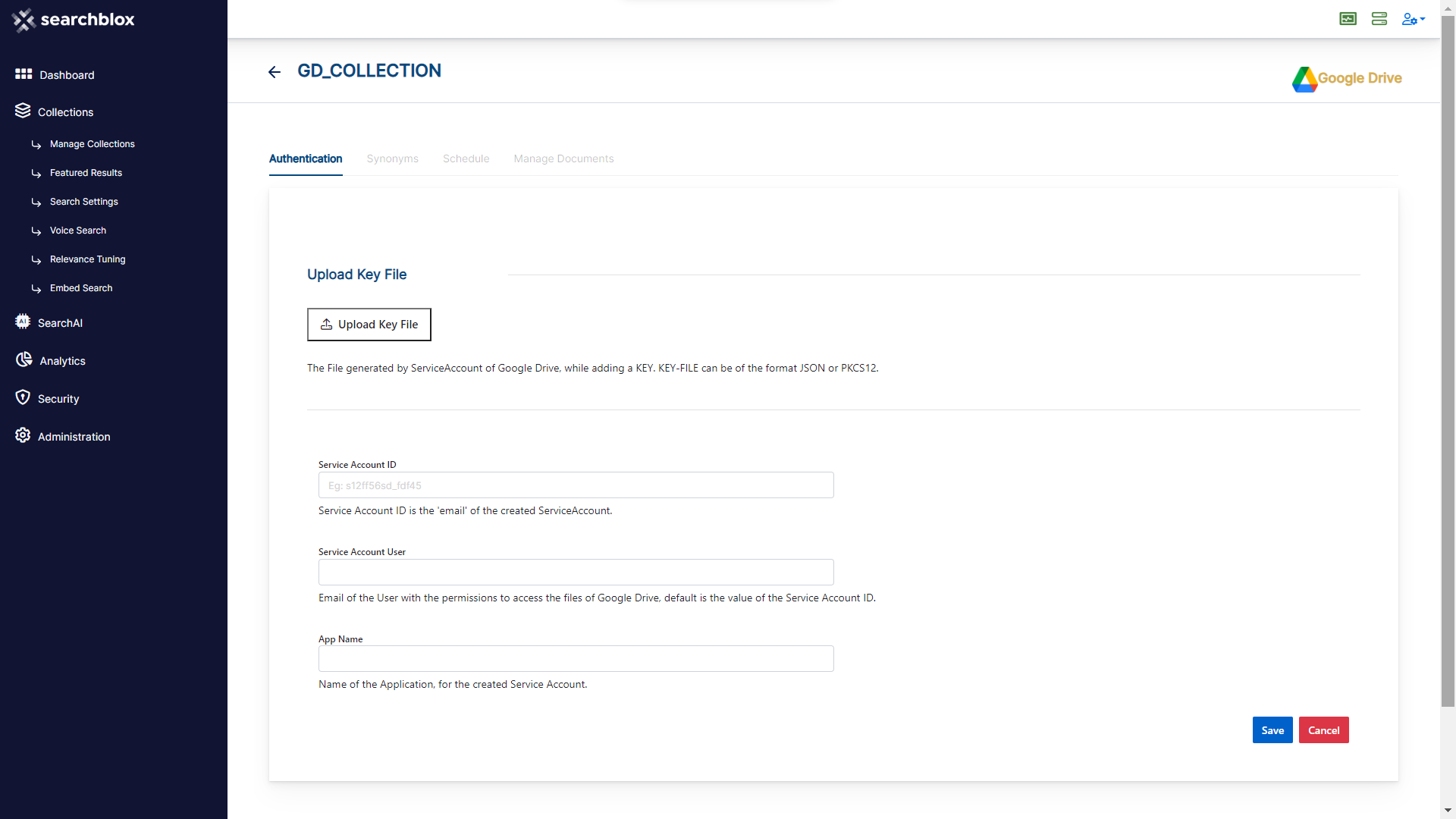Click the blue Save button
This screenshot has height=819, width=1456.
click(1272, 730)
